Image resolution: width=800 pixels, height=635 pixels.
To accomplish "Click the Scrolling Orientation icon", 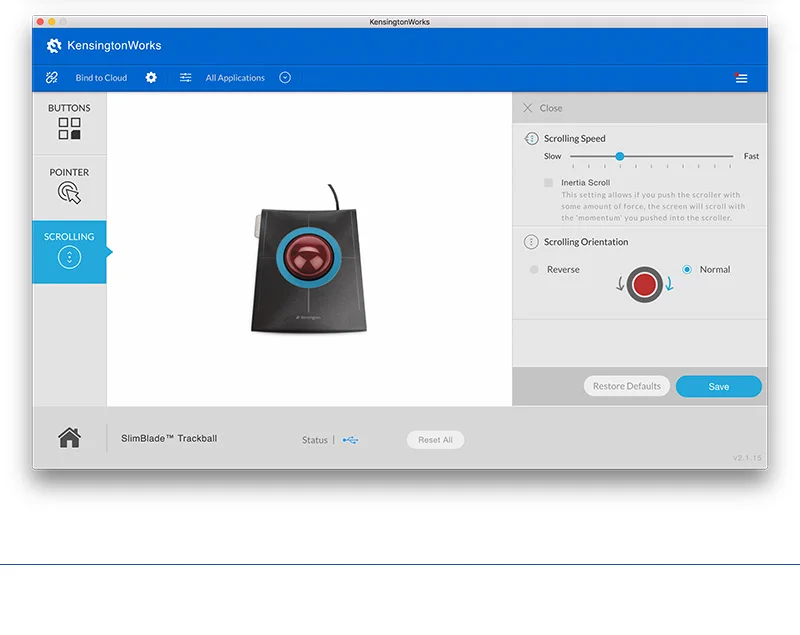I will coord(531,242).
